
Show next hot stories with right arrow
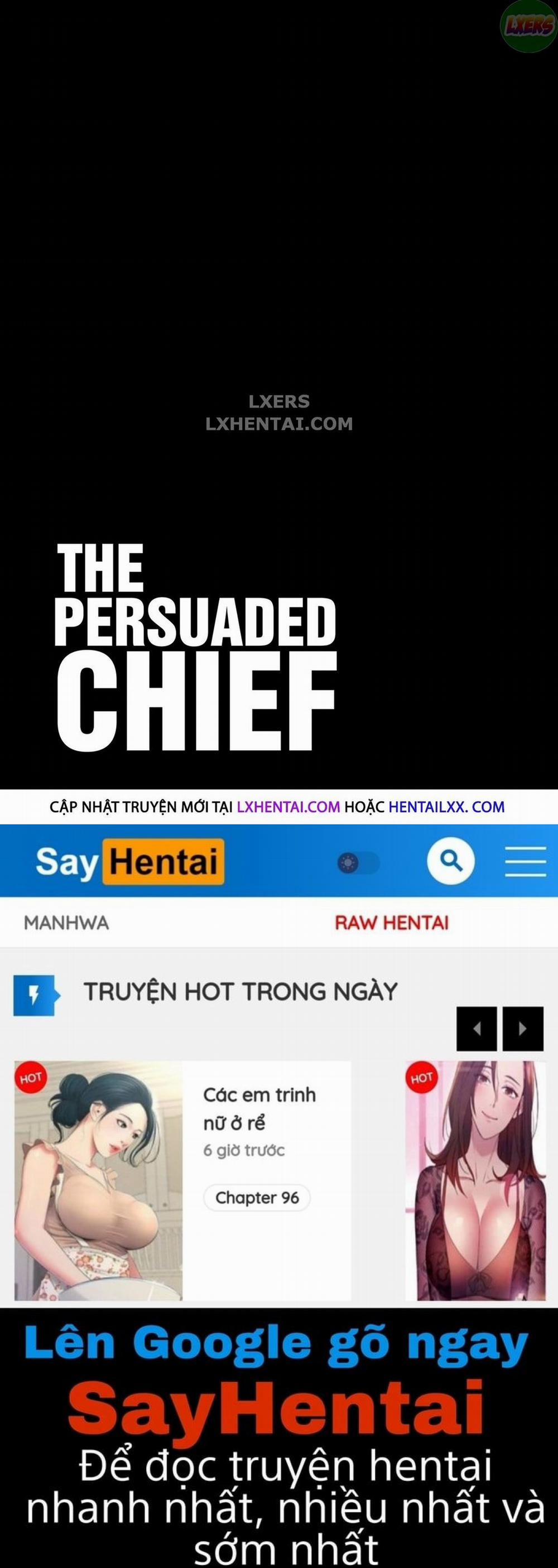click(523, 1029)
